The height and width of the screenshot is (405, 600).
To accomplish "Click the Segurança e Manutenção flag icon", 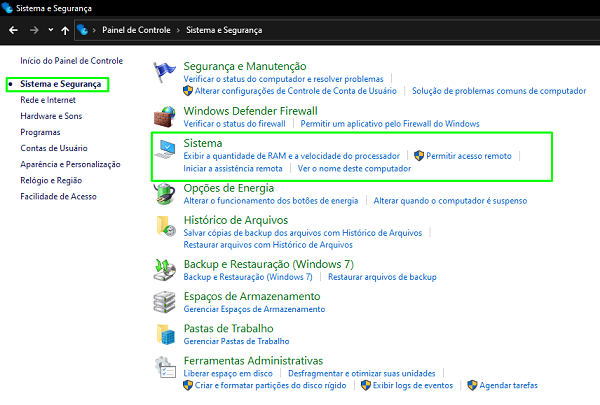I will click(x=166, y=73).
